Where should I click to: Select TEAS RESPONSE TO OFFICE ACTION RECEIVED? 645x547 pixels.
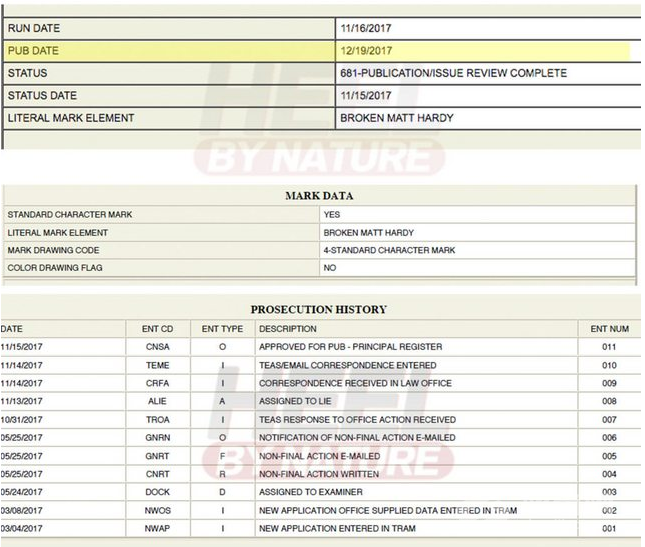click(x=357, y=420)
